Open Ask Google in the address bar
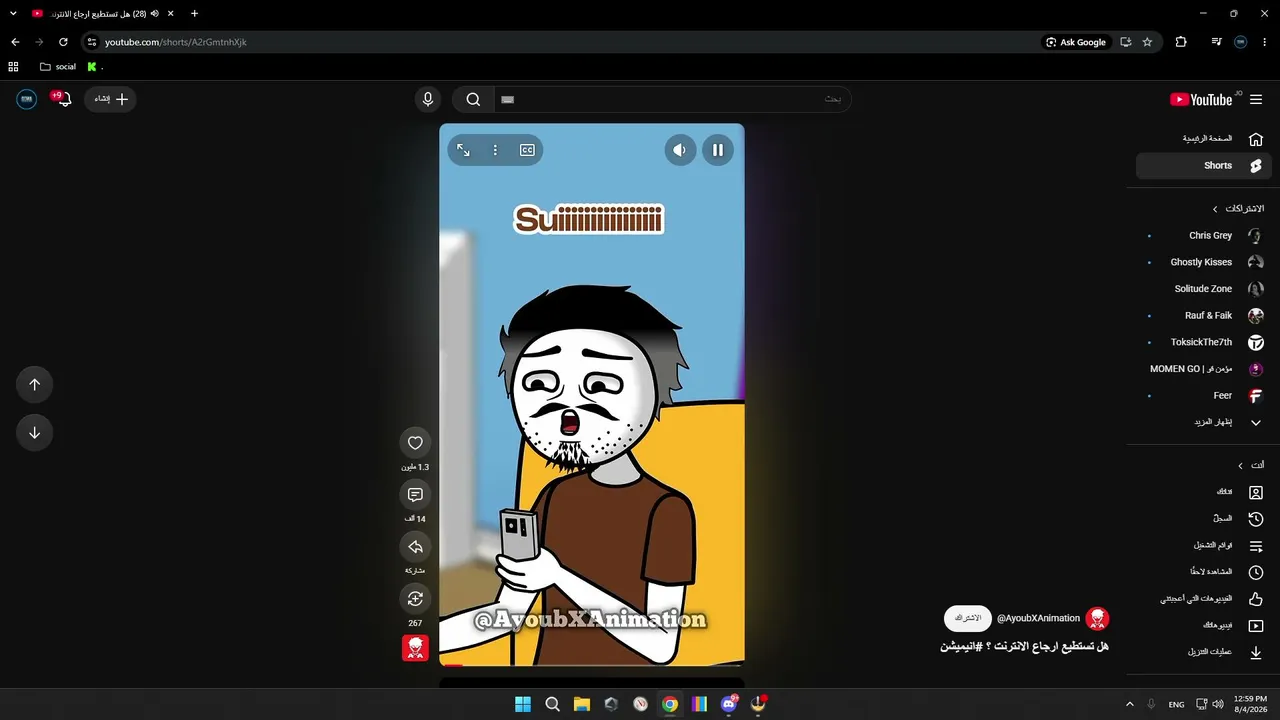The image size is (1280, 720). 1076,42
